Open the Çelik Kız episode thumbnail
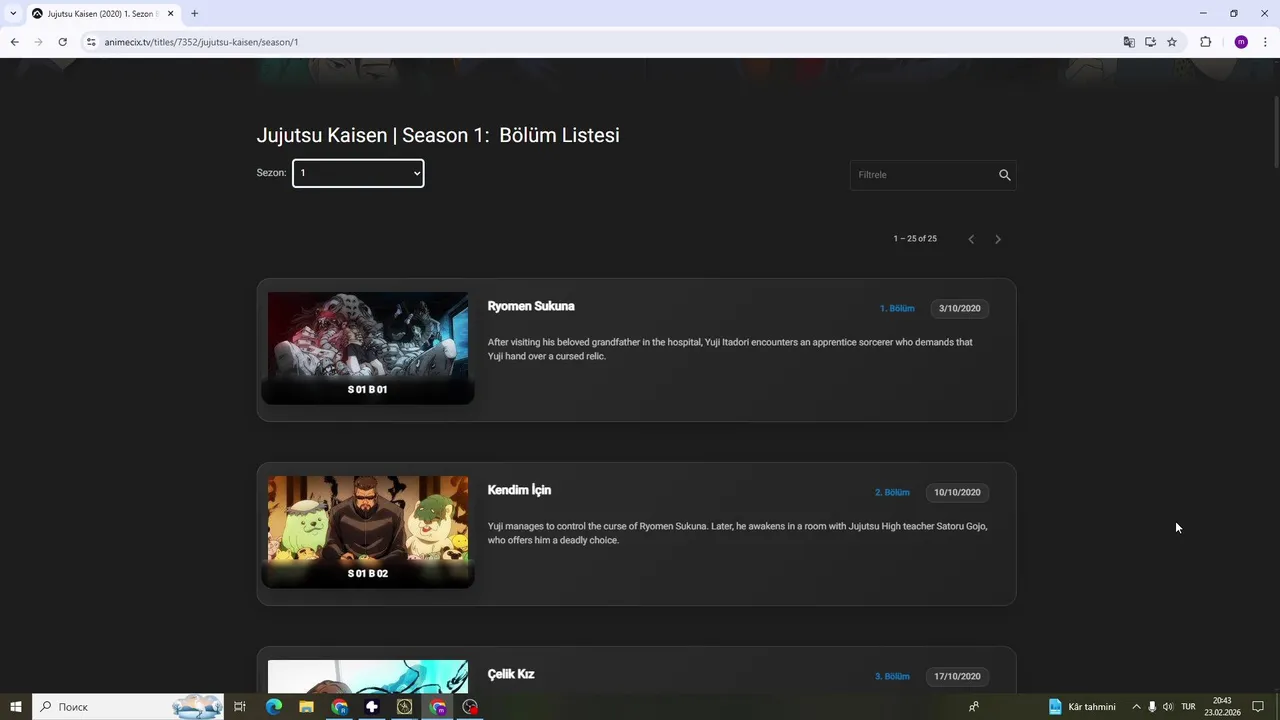Image resolution: width=1280 pixels, height=720 pixels. (368, 676)
